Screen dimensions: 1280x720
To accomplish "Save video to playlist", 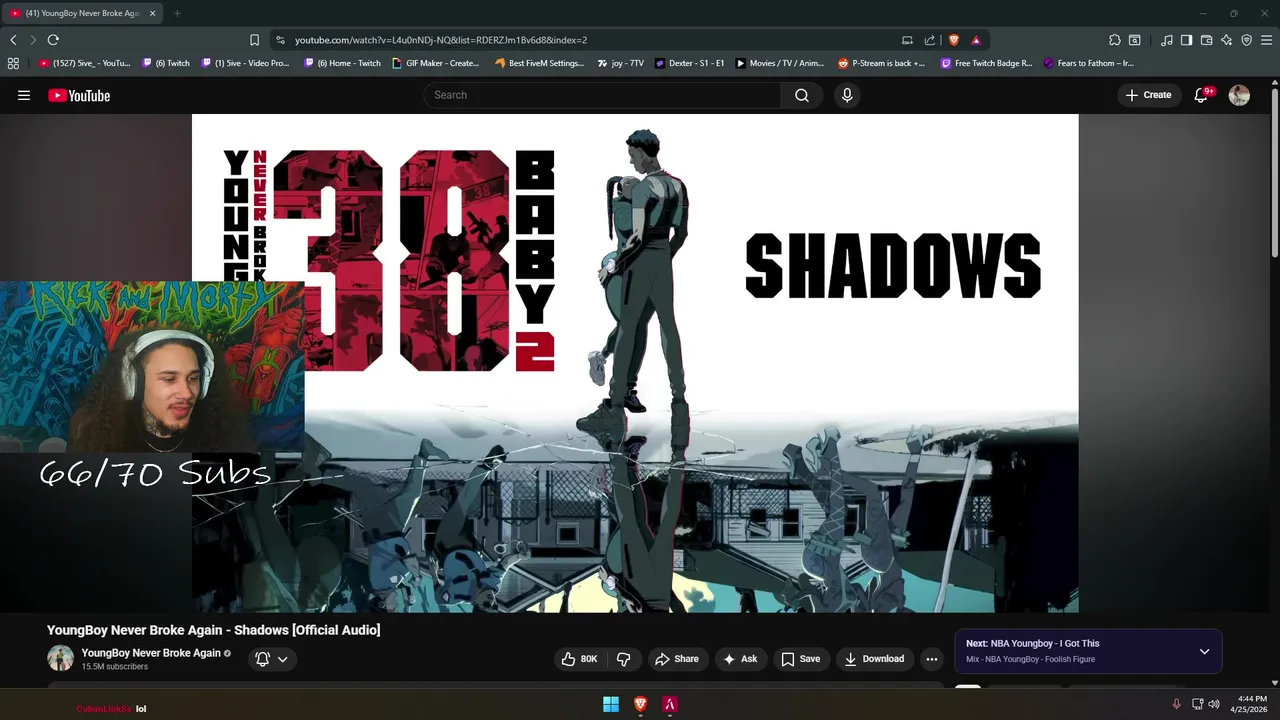I will (801, 659).
